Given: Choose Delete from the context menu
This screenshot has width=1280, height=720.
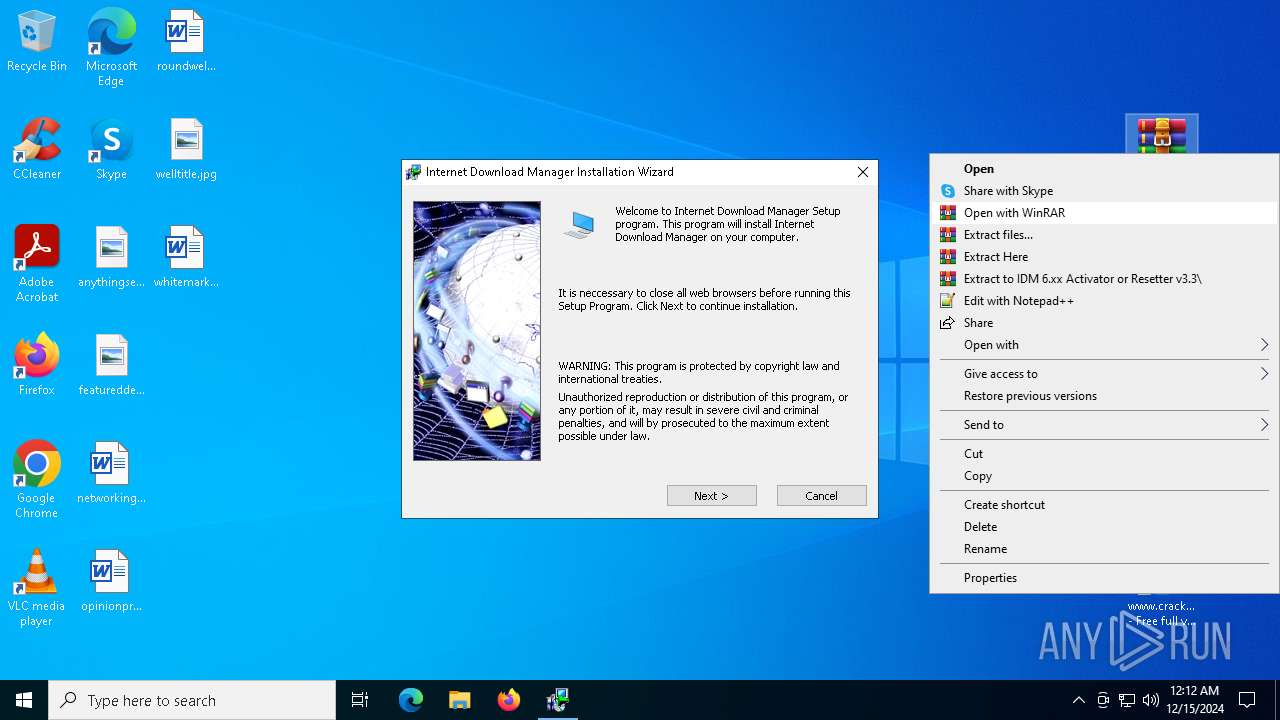Looking at the screenshot, I should point(1104,527).
